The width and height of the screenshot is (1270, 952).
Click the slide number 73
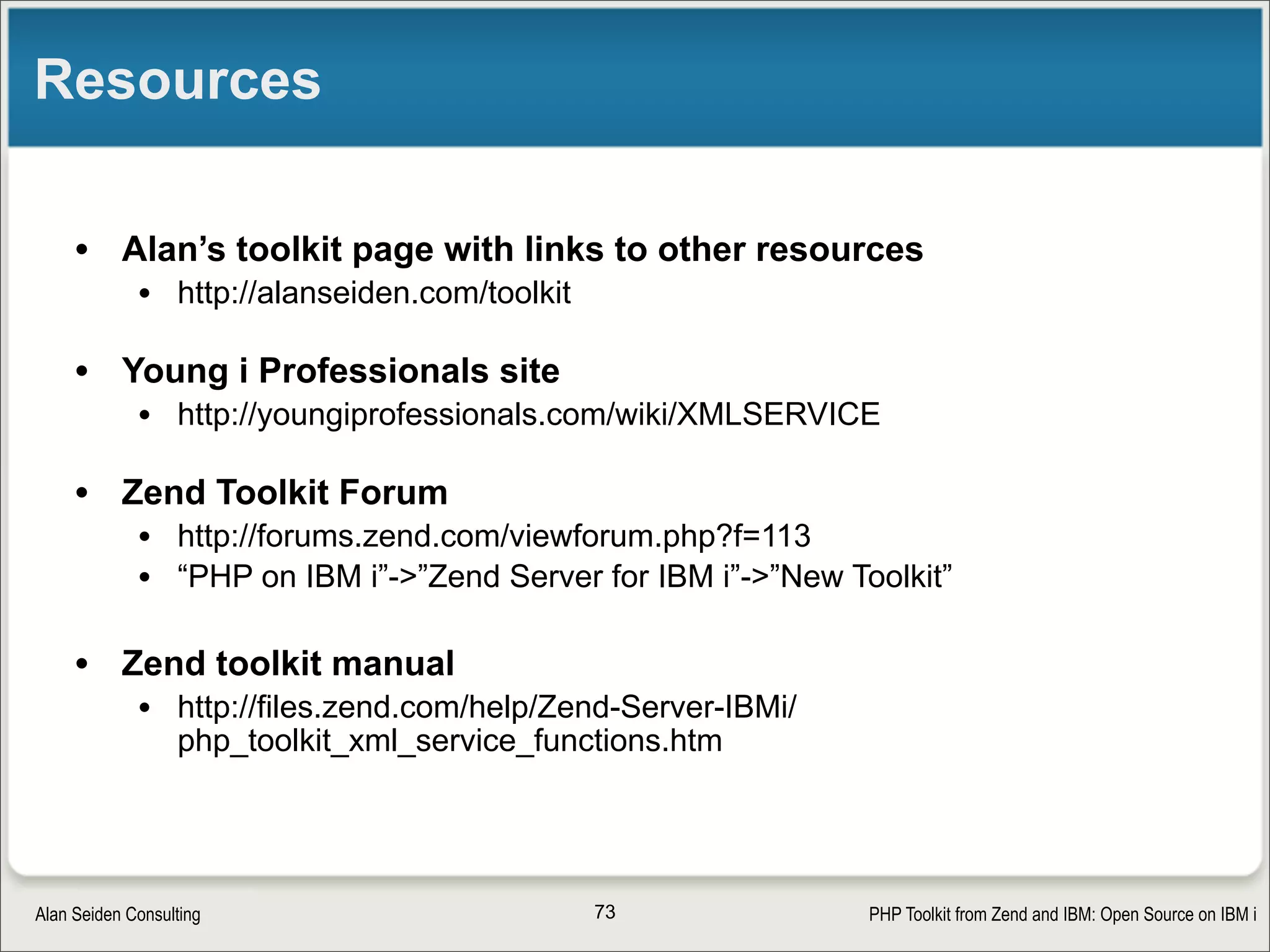605,912
